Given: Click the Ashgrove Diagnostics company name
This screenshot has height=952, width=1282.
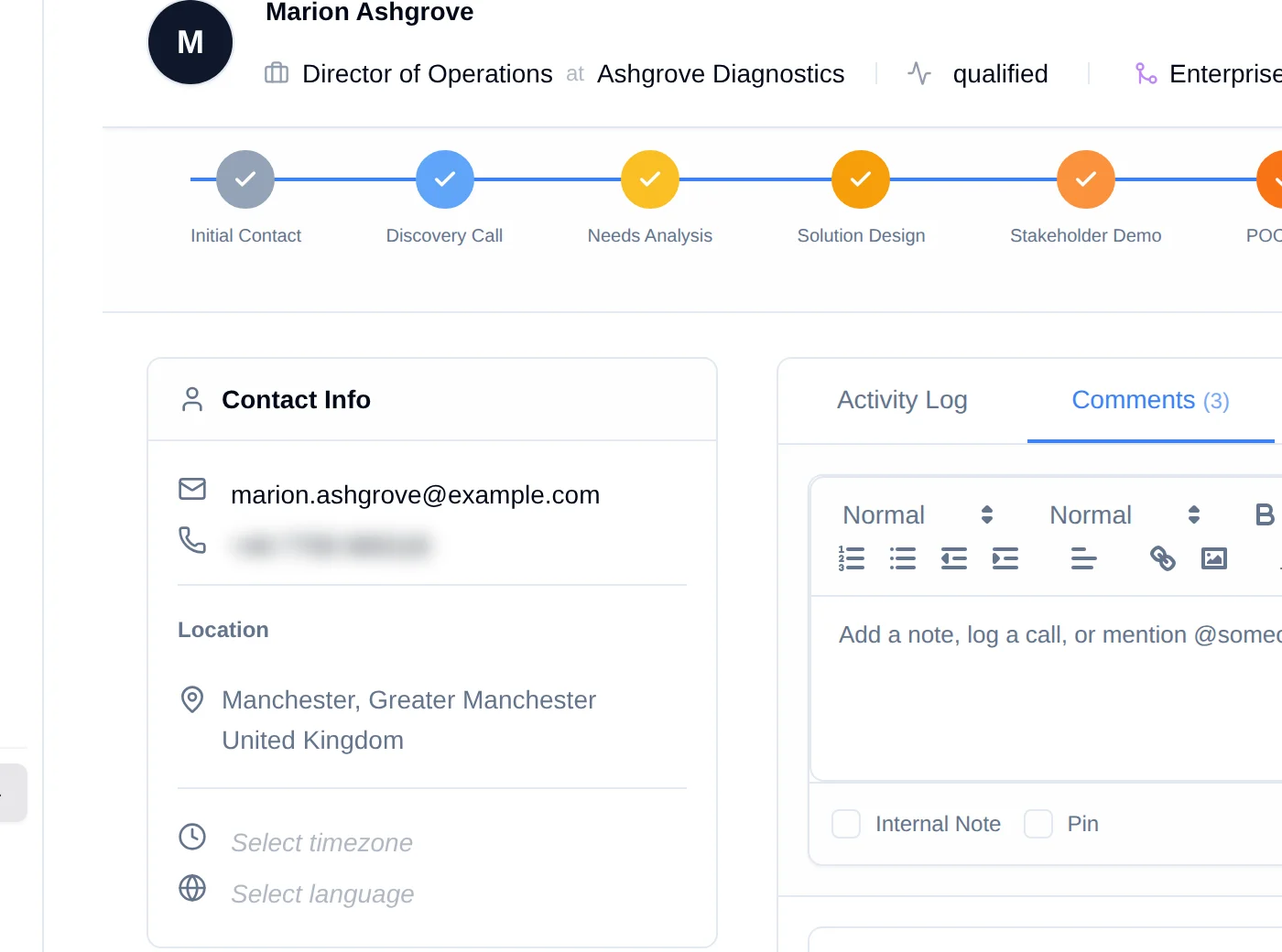Looking at the screenshot, I should 721,73.
